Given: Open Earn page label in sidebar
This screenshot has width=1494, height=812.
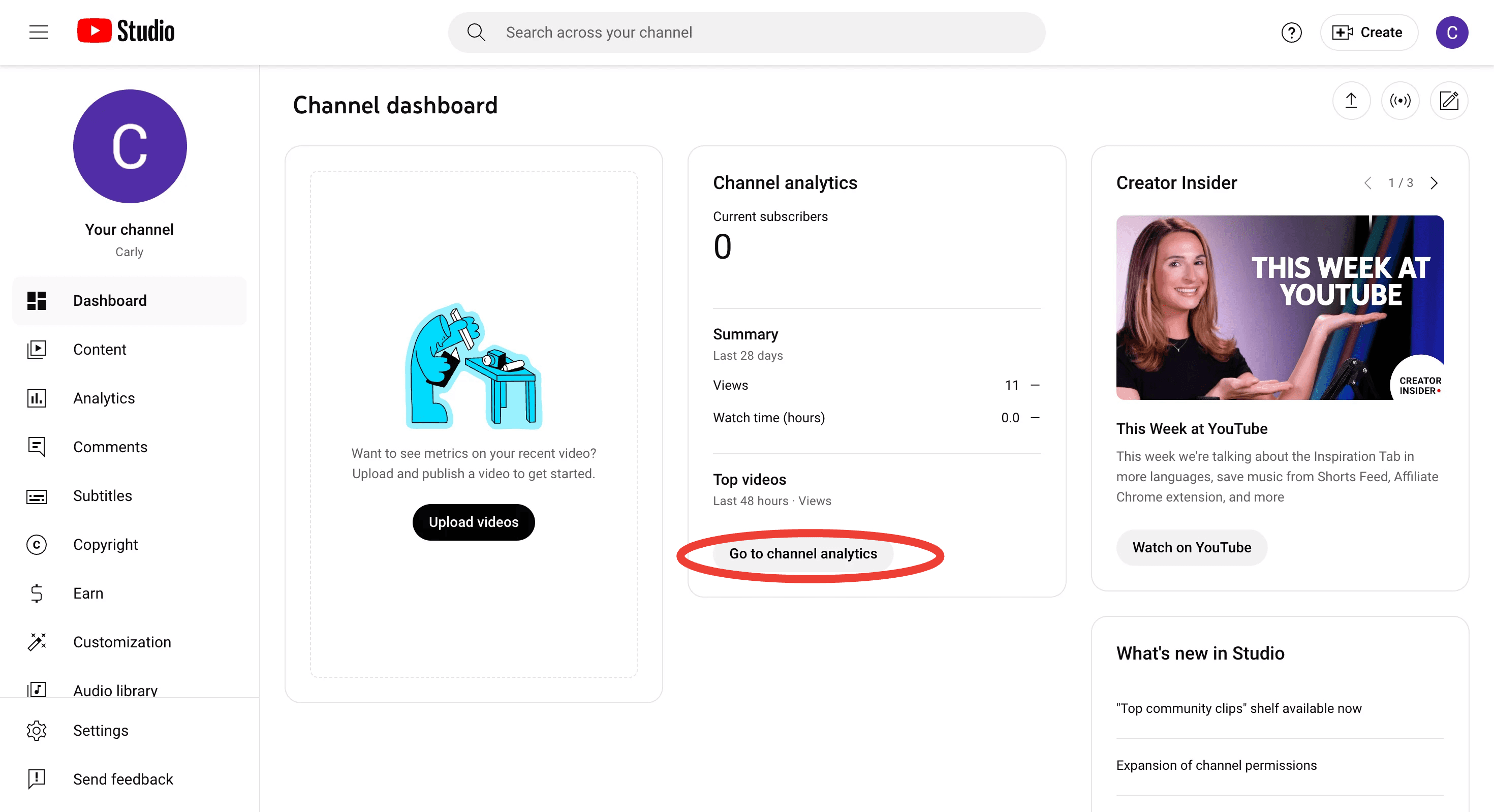Looking at the screenshot, I should click(88, 594).
